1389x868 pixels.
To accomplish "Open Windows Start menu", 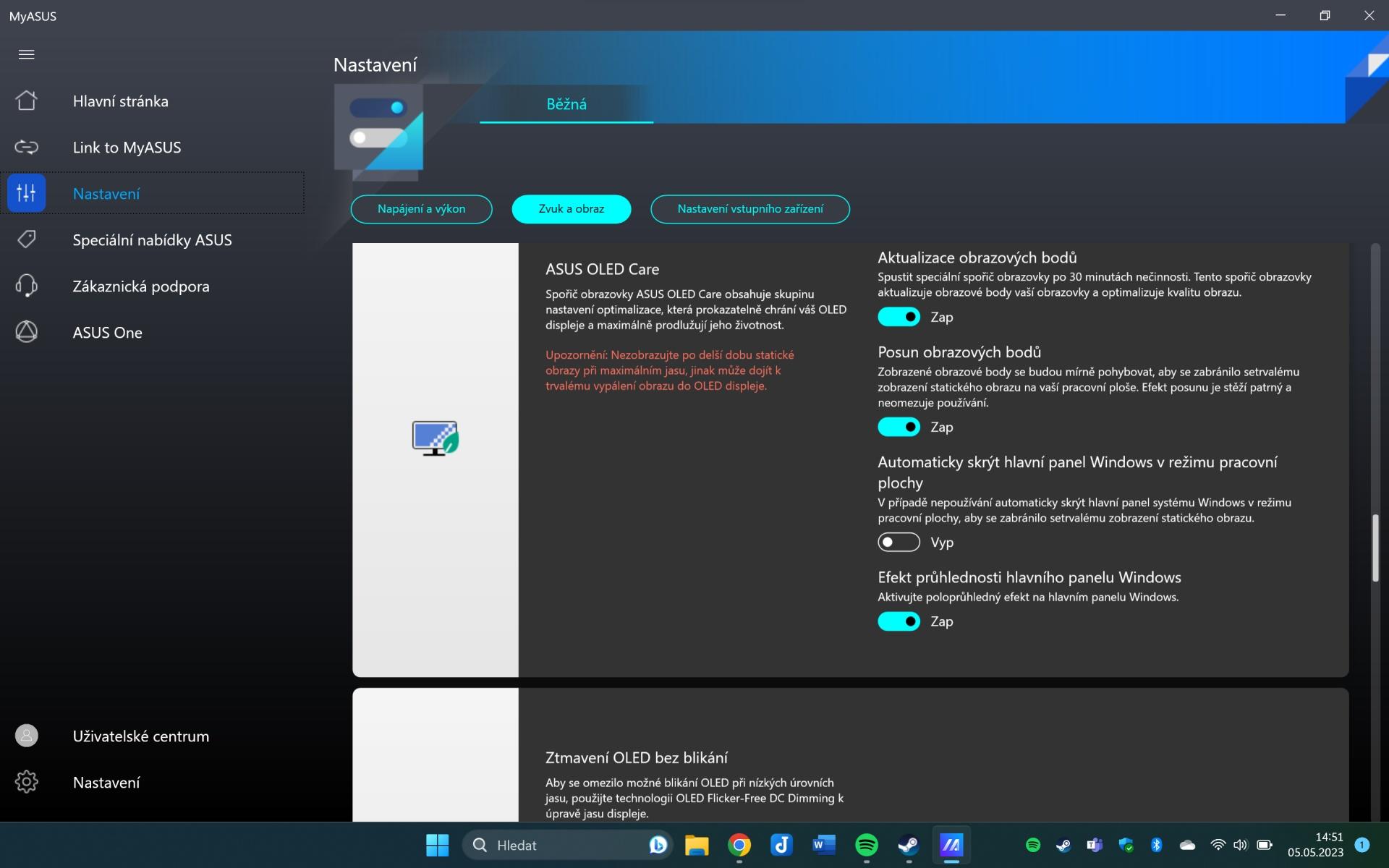I will 437,845.
